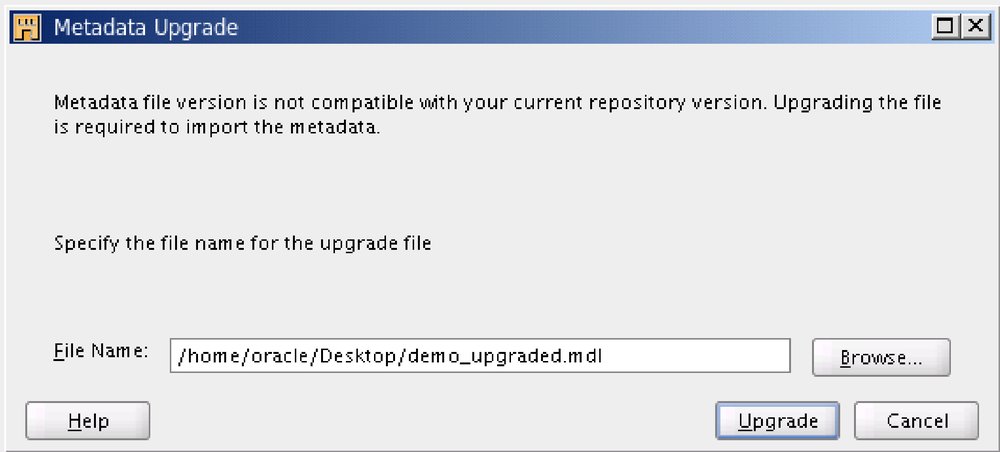Cancel the metadata upgrade
1000x452 pixels.
pos(916,421)
